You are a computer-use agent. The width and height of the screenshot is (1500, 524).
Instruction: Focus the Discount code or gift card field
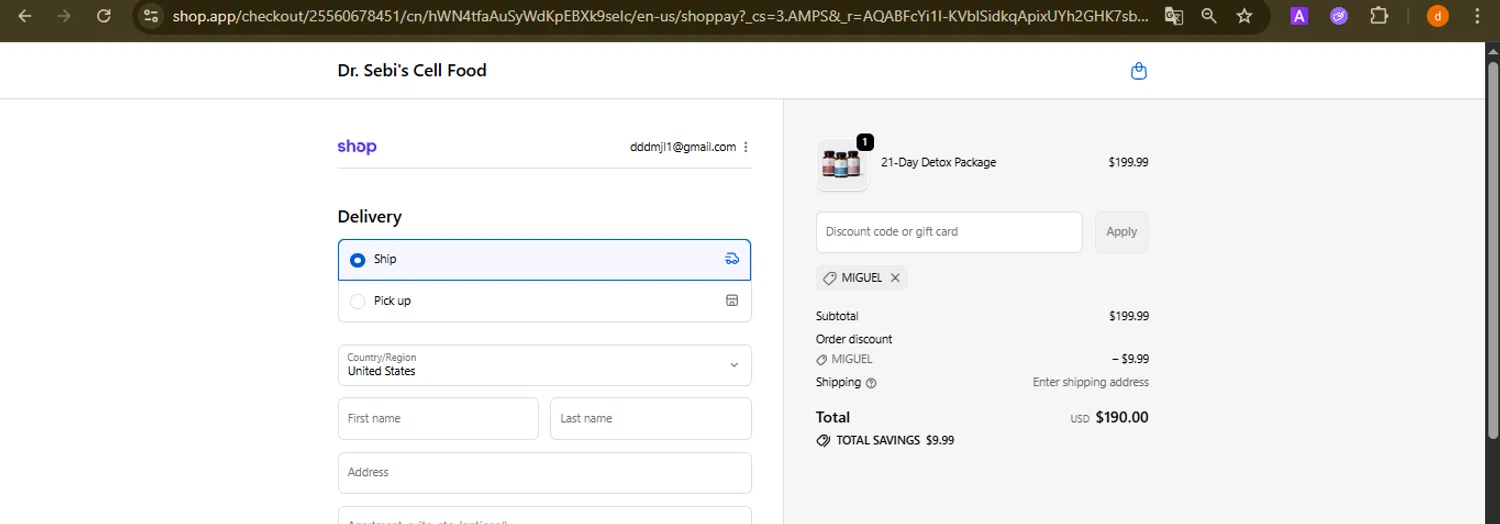(x=949, y=232)
